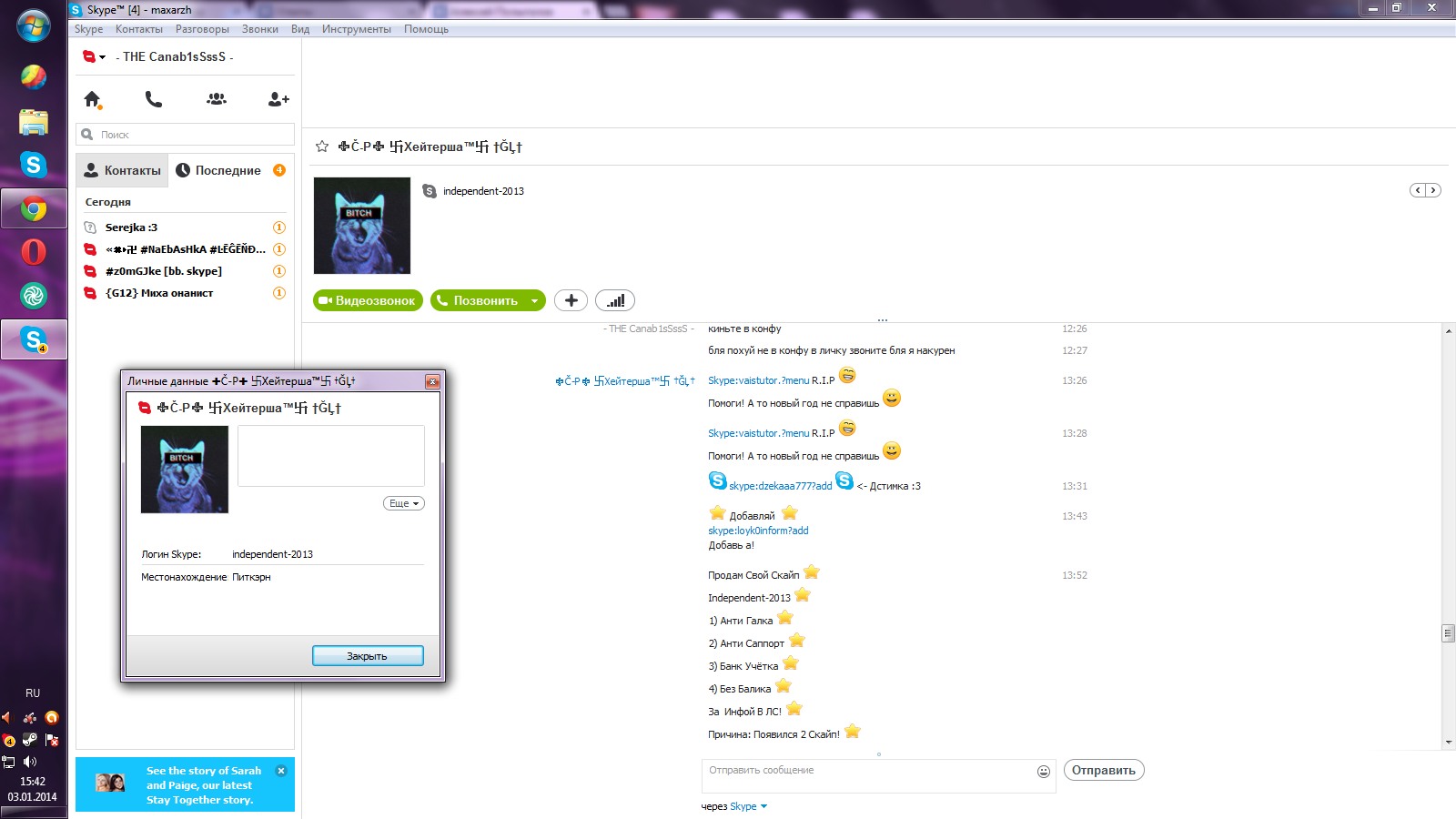The width and height of the screenshot is (1456, 819).
Task: Click the Отправить send button
Action: (1104, 770)
